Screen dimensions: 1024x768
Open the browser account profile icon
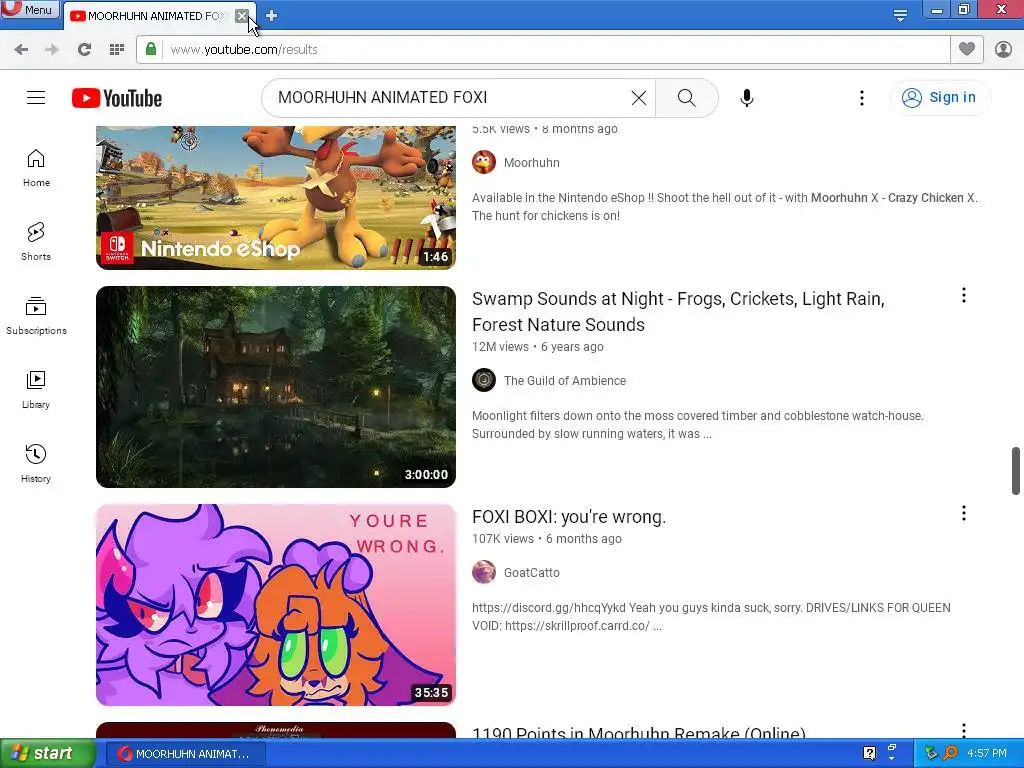click(1003, 49)
